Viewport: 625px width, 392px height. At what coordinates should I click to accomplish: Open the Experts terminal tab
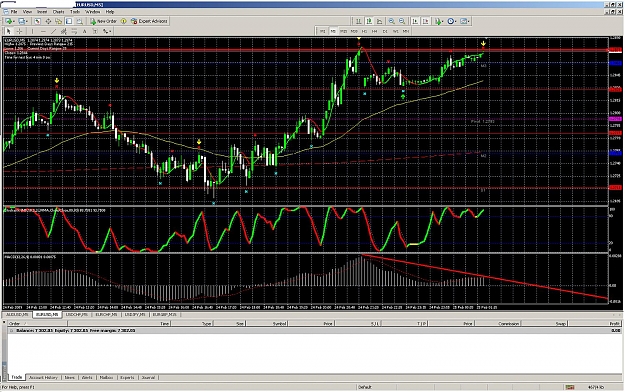click(127, 377)
